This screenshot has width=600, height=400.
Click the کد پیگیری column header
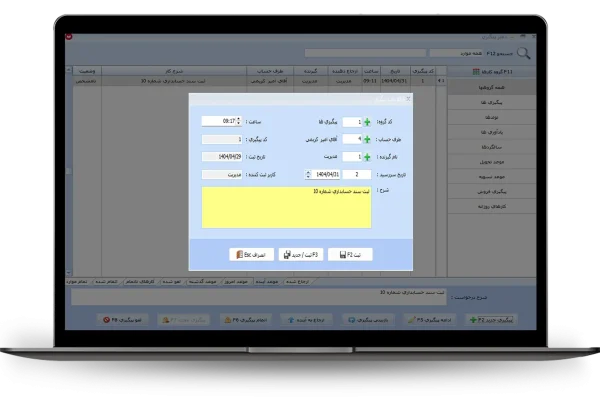click(x=423, y=71)
